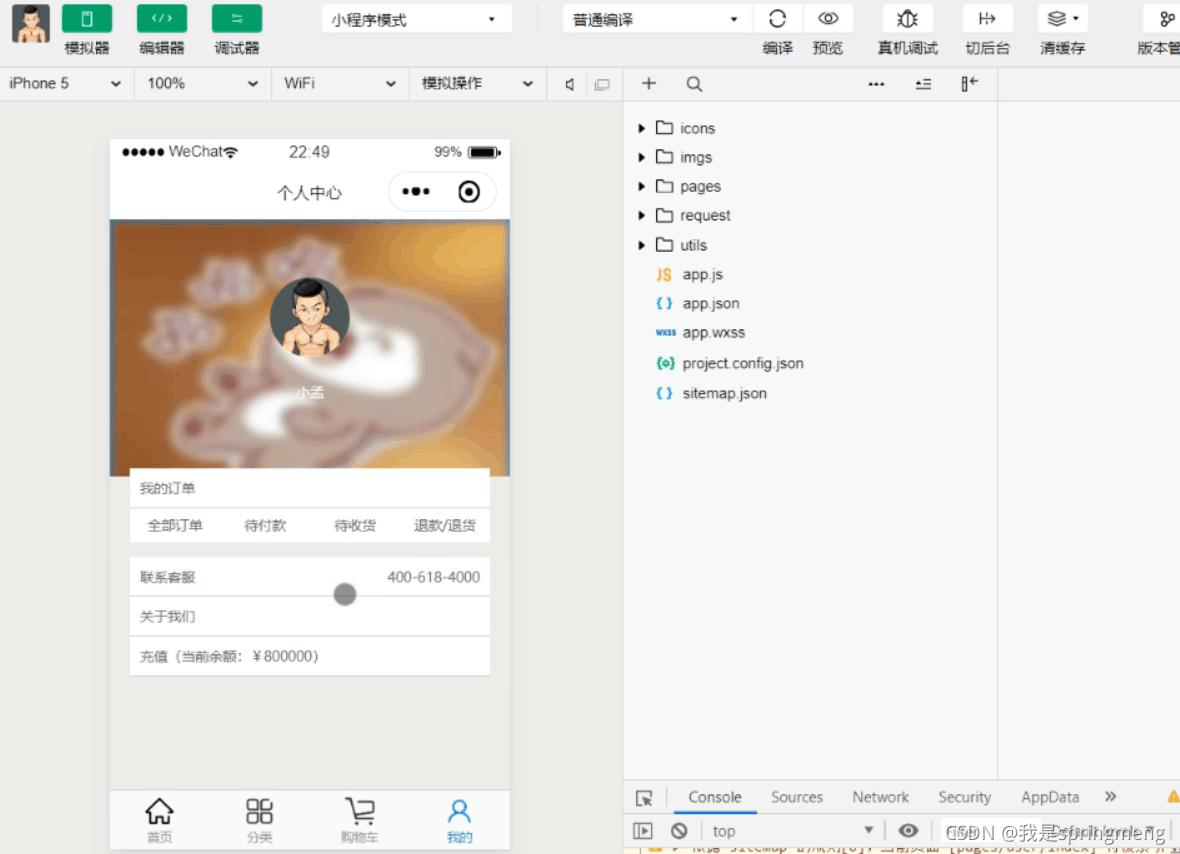Screen dimensions: 1180x854
Task: Open the 模拟操作 dropdown
Action: click(x=477, y=84)
